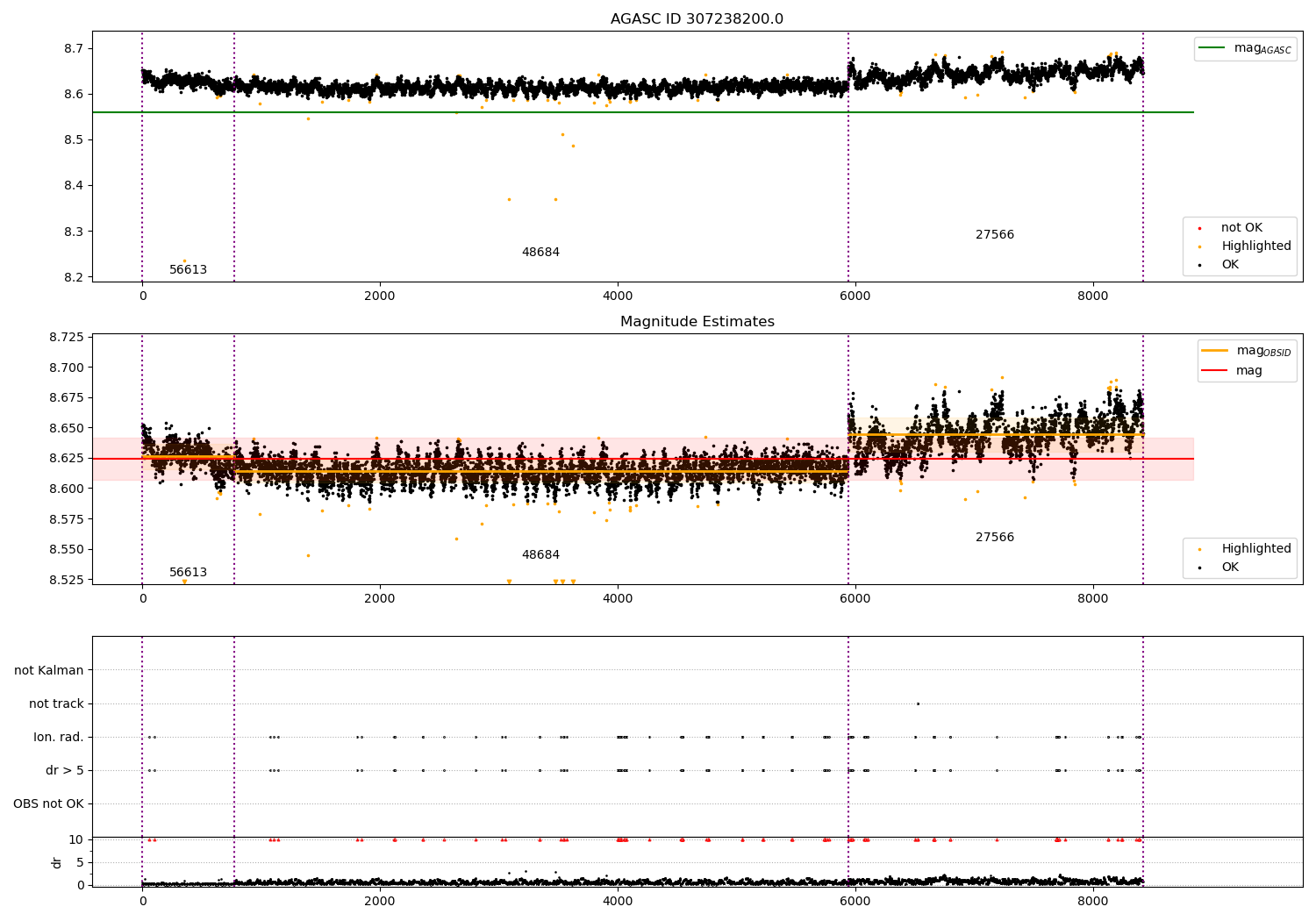Click the red mag horizontal line in Magnitude Estimates
The image size is (1316, 921).
point(642,459)
